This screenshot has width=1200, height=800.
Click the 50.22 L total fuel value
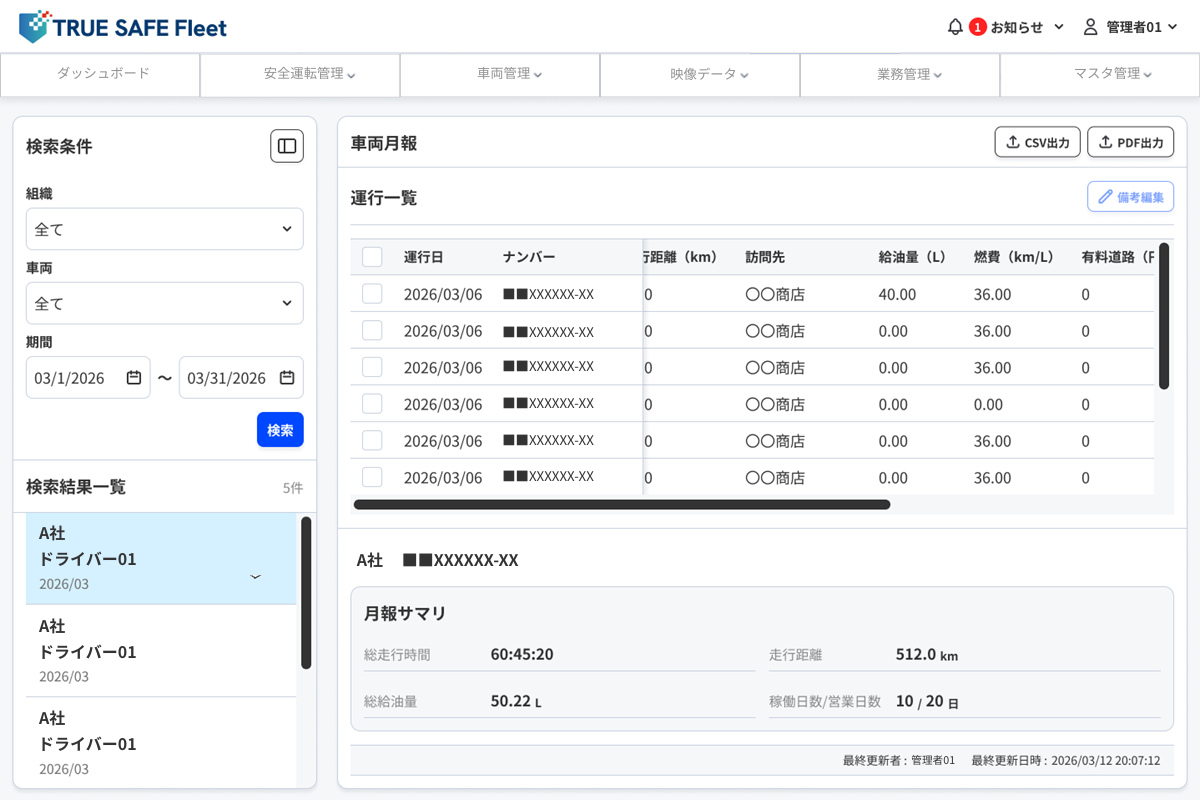pyautogui.click(x=516, y=701)
